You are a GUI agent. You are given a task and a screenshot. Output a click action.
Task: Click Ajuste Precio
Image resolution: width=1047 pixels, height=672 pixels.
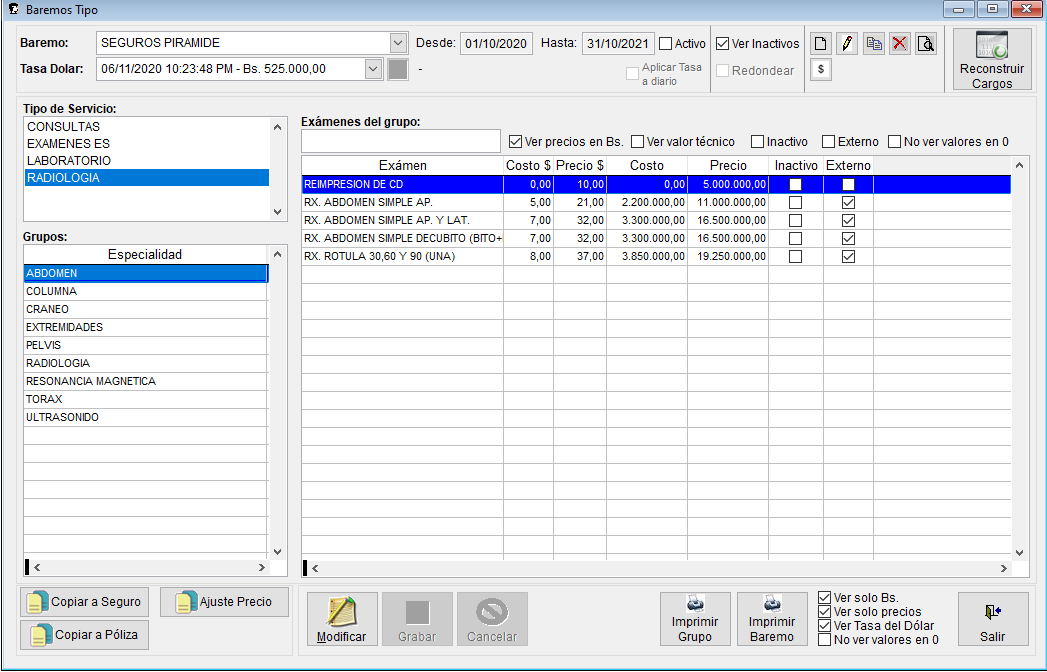[x=224, y=602]
